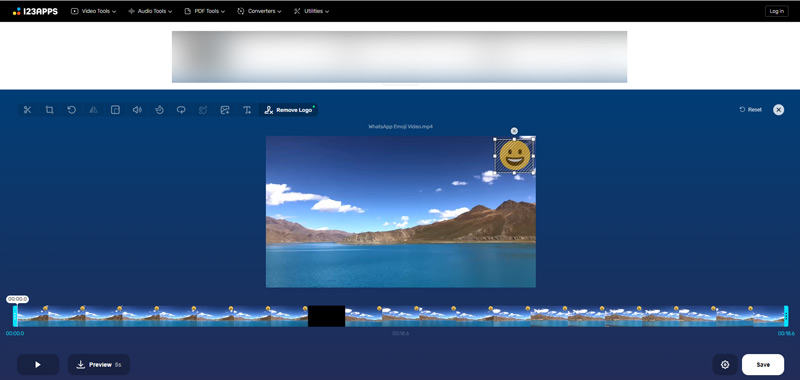Viewport: 800px width, 380px height.
Task: Open the Resize video tool
Action: click(115, 110)
